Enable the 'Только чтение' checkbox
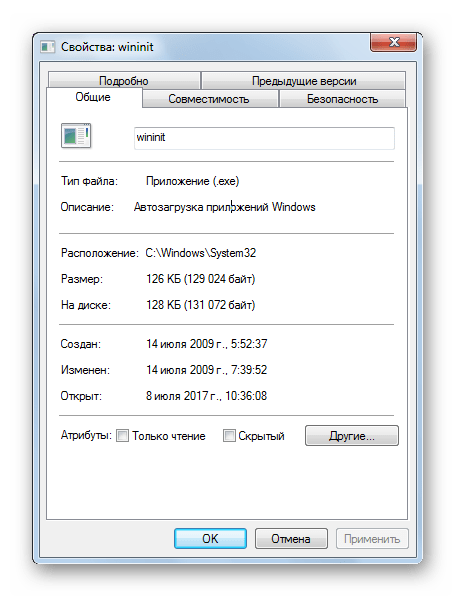Image resolution: width=456 pixels, height=597 pixels. point(122,435)
